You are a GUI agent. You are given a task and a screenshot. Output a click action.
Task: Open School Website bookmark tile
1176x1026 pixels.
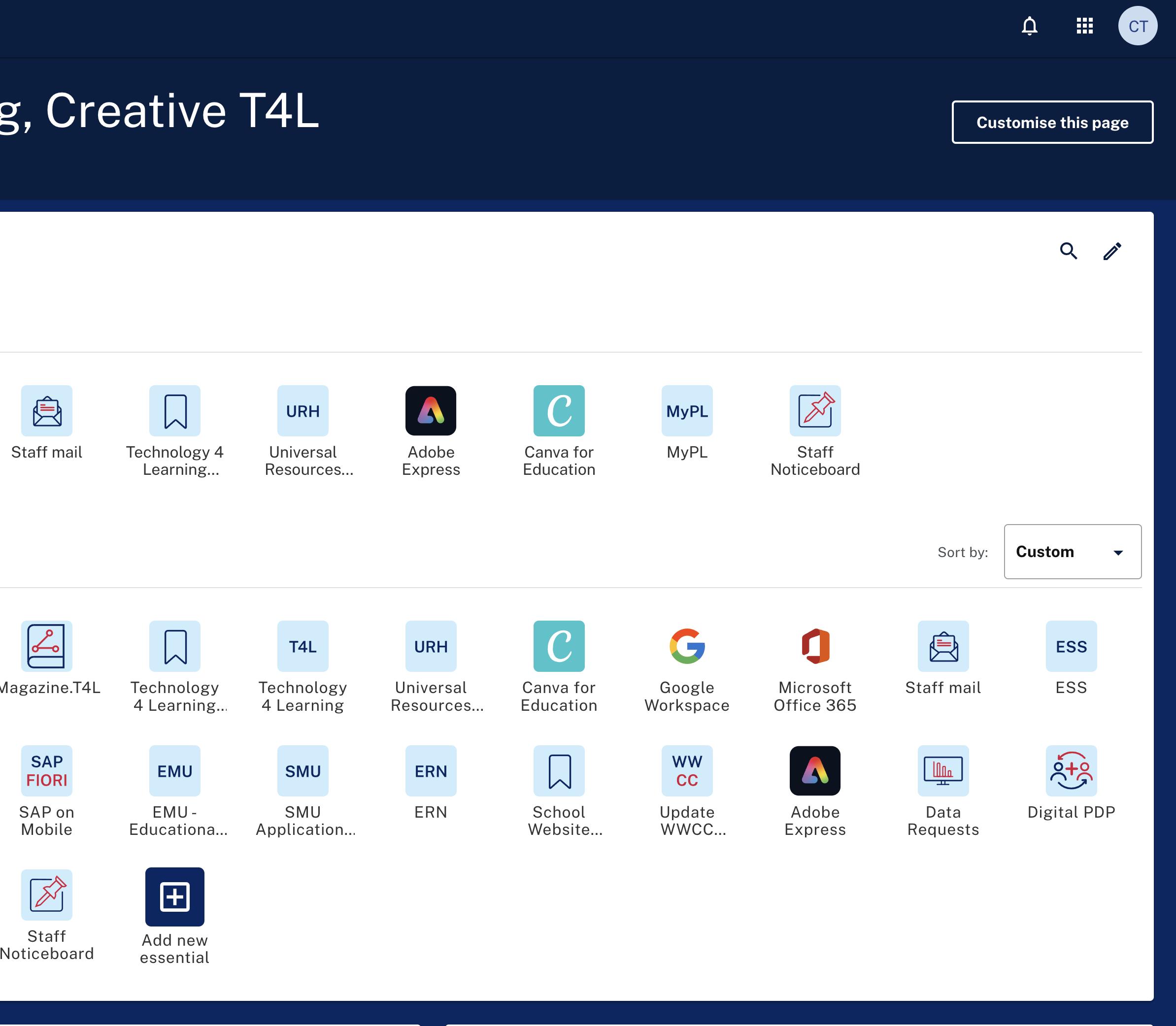point(559,771)
